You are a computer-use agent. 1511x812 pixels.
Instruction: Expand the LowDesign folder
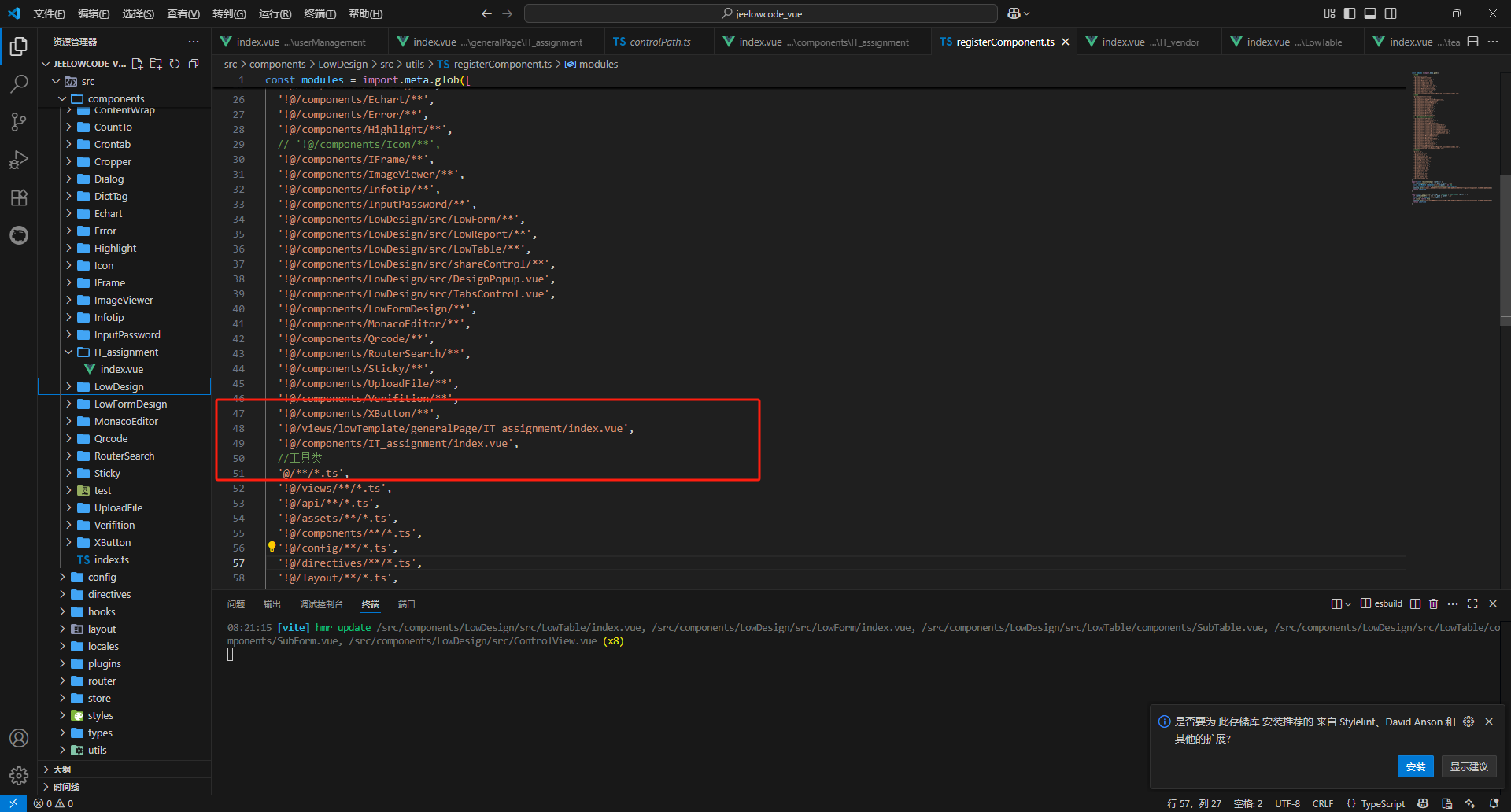click(x=124, y=386)
